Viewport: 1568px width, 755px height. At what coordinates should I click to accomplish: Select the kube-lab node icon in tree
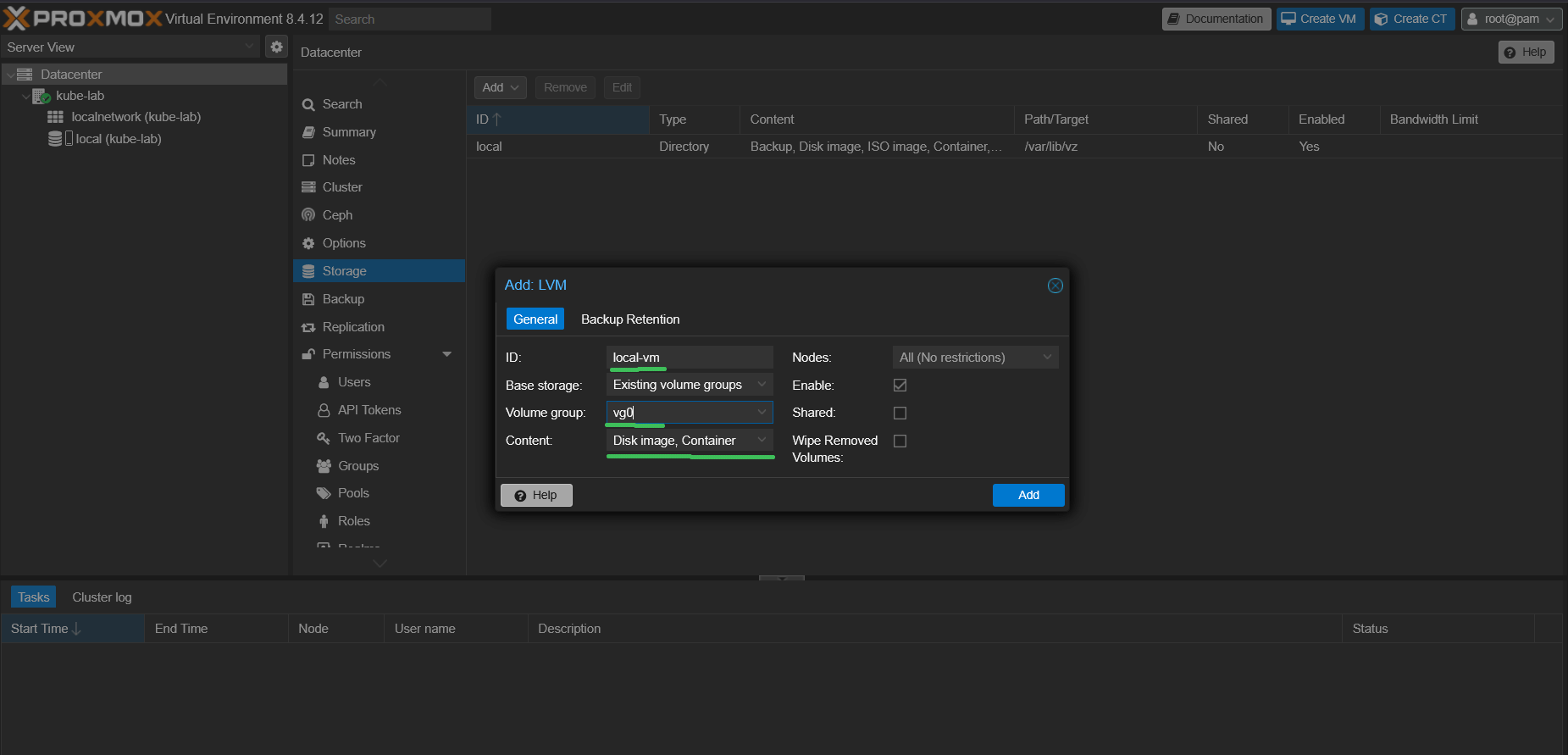(x=41, y=96)
